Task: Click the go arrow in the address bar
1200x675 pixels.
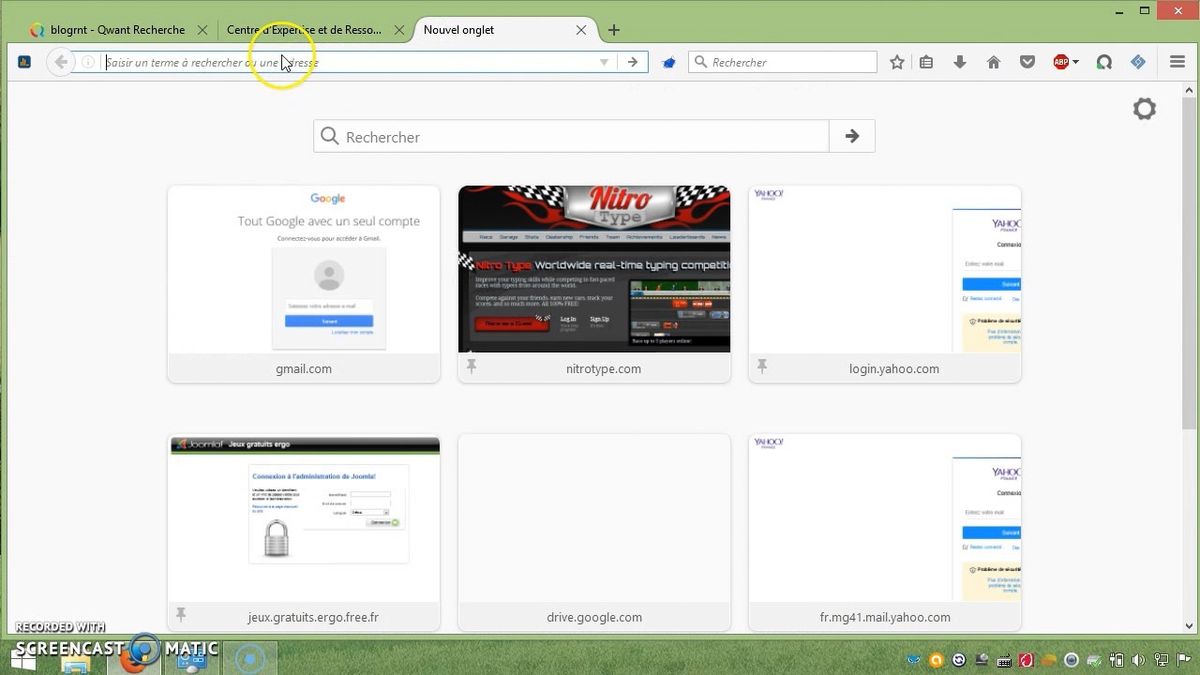Action: pos(632,62)
